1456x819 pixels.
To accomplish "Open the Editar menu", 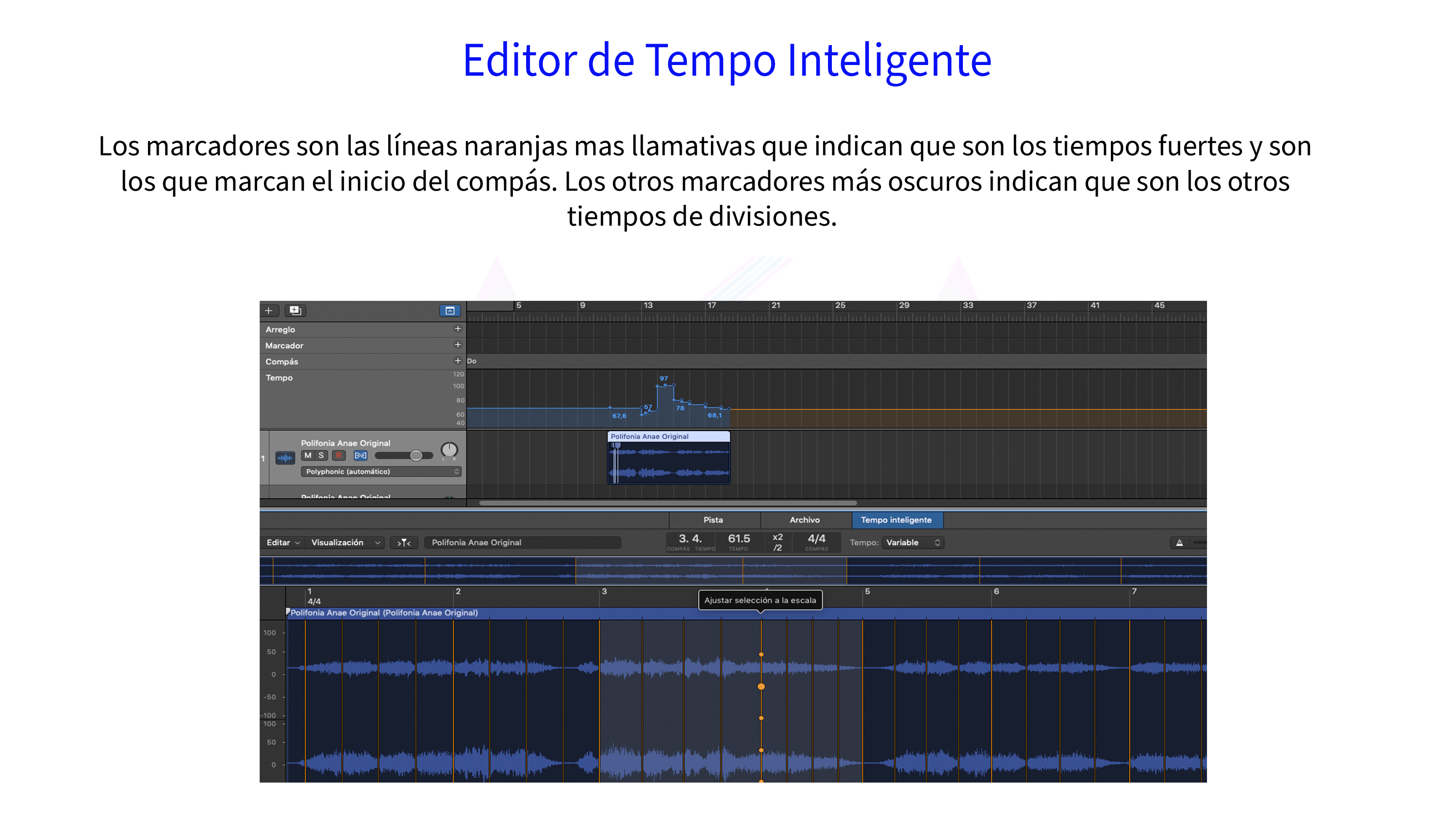I will 282,542.
